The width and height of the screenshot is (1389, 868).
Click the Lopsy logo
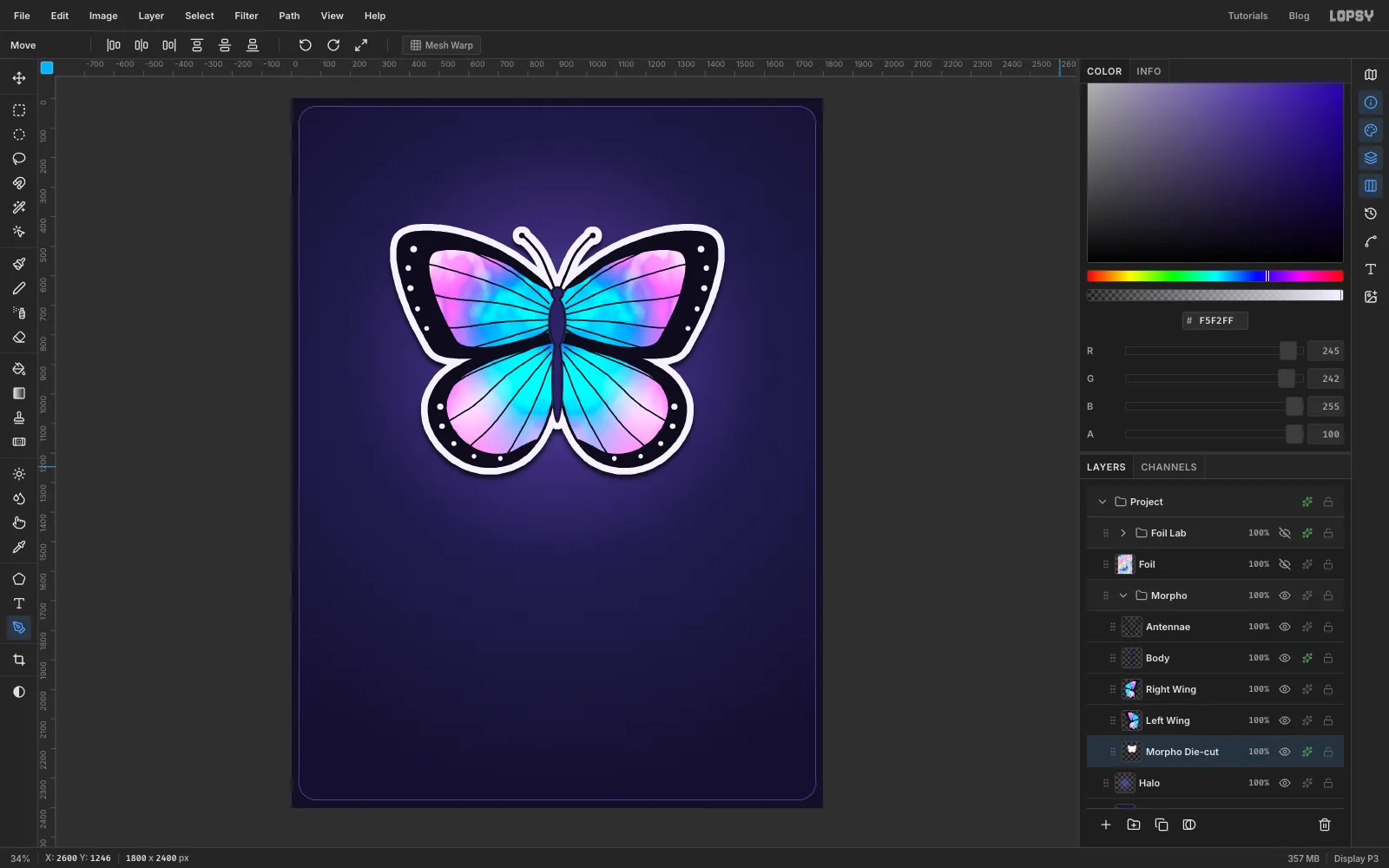1352,16
